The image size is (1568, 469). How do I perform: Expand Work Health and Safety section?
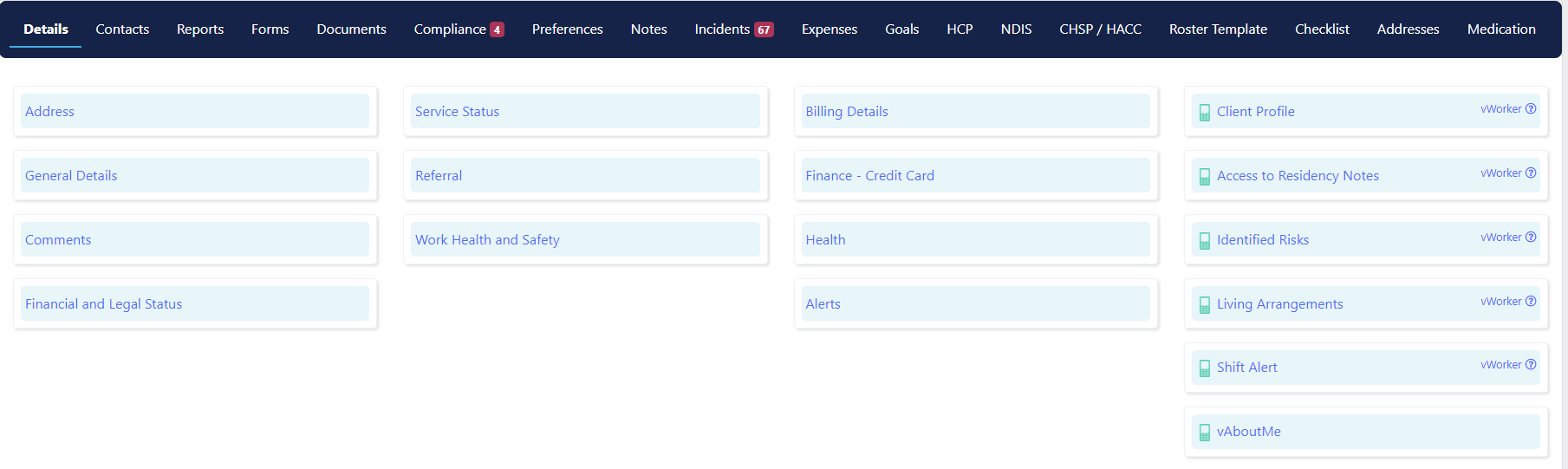pos(585,239)
